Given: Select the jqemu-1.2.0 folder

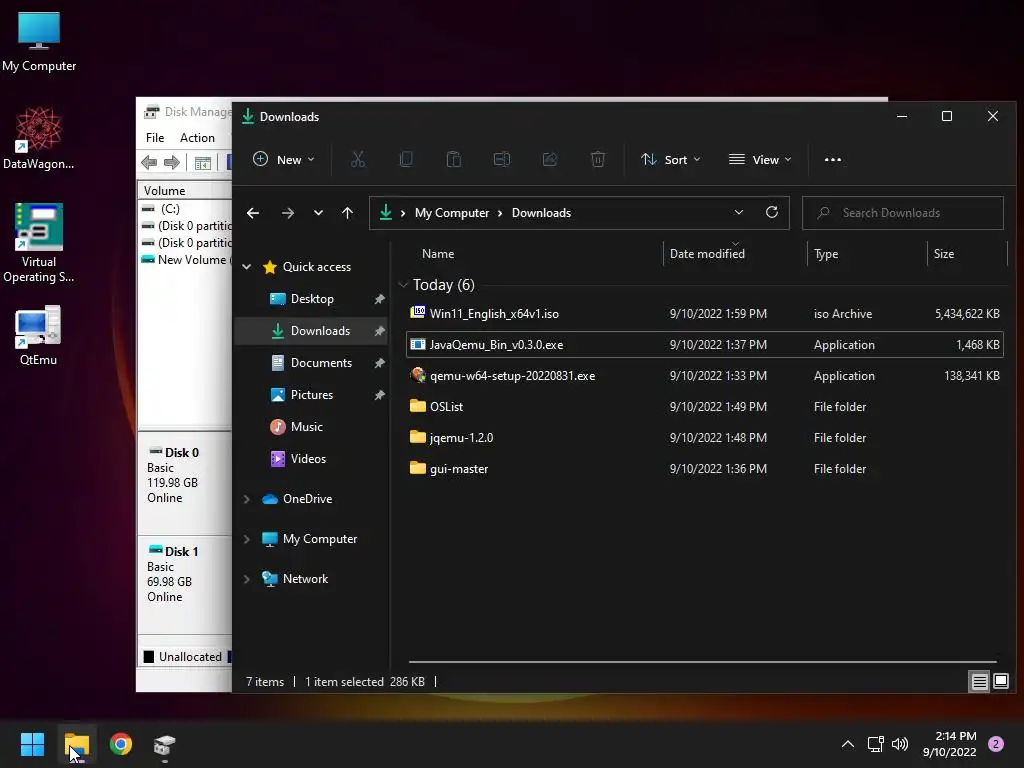Looking at the screenshot, I should coord(705,438).
